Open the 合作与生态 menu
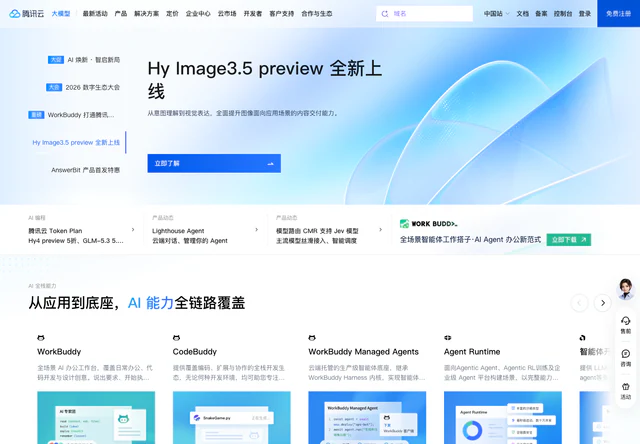 pyautogui.click(x=317, y=13)
